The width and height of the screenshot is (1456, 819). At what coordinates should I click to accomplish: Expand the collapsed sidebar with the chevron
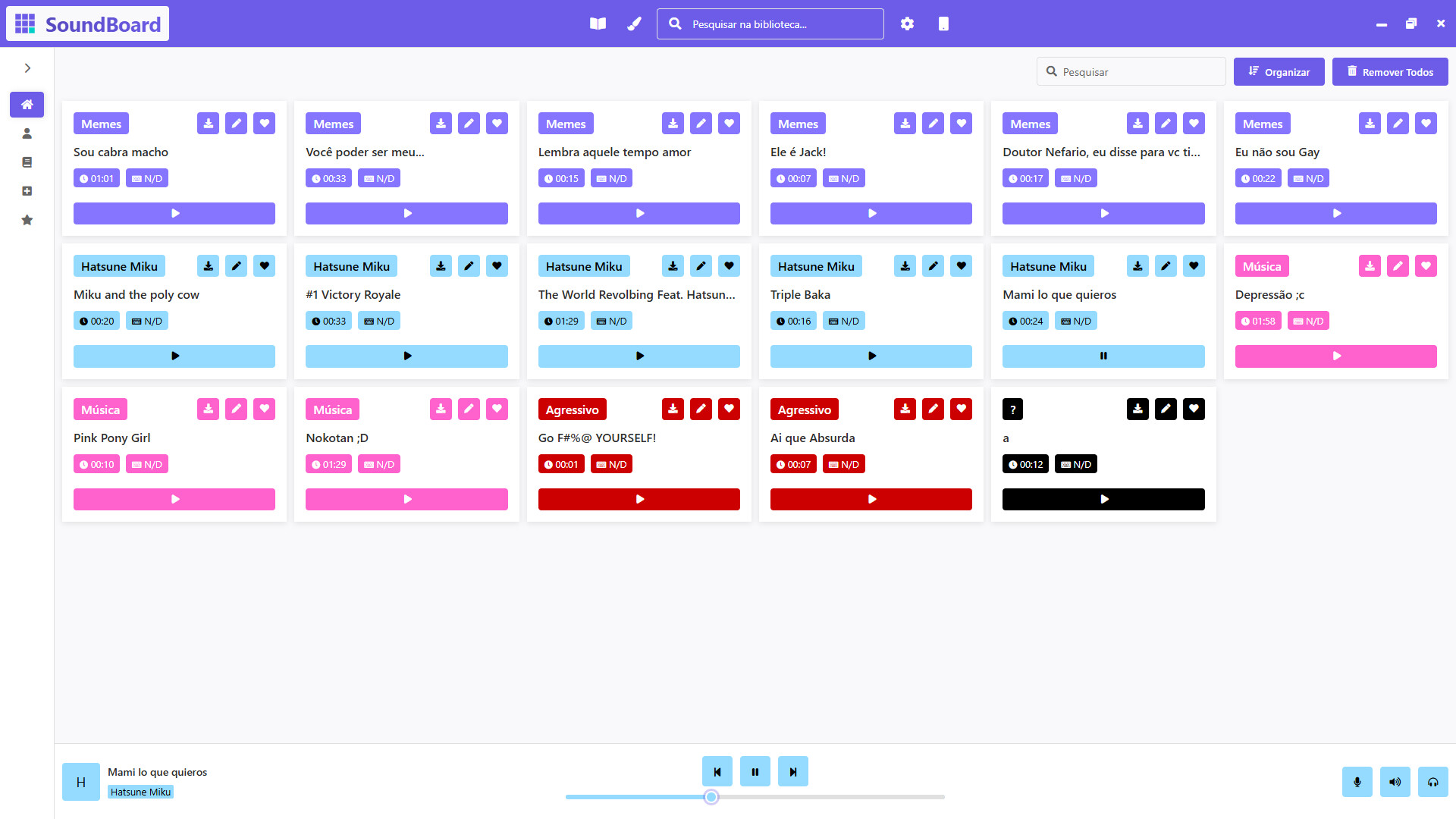[x=27, y=67]
